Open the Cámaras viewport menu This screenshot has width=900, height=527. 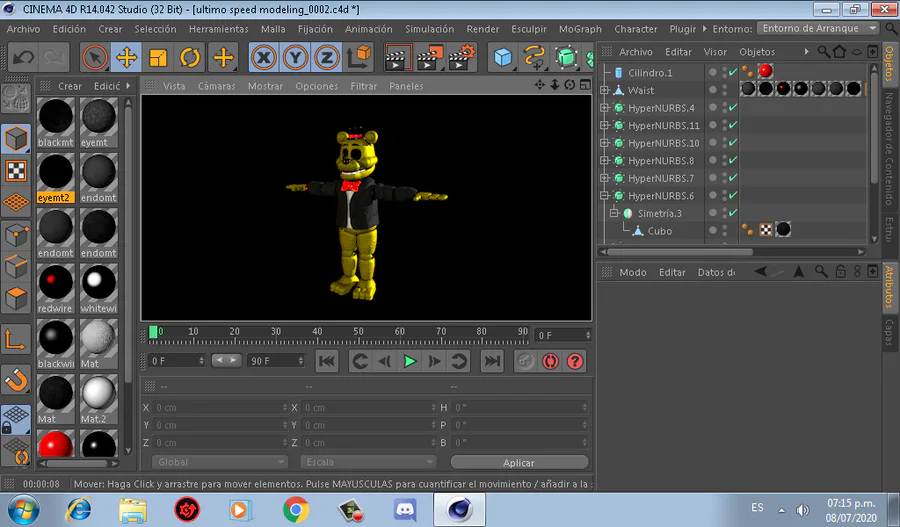[216, 86]
